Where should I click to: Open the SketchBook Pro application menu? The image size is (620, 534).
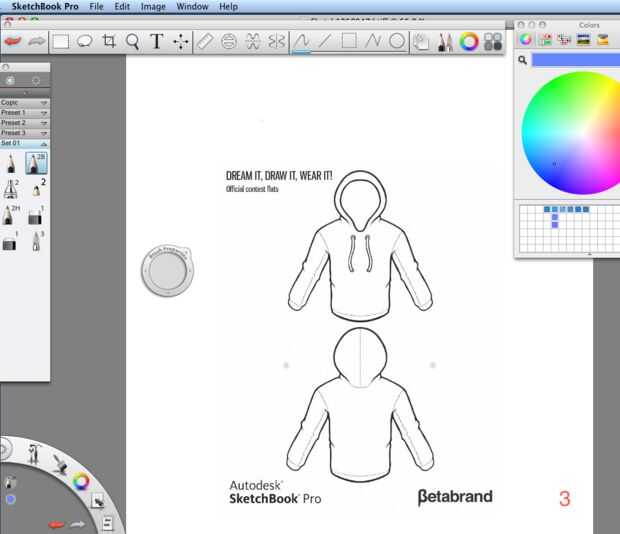pyautogui.click(x=45, y=6)
